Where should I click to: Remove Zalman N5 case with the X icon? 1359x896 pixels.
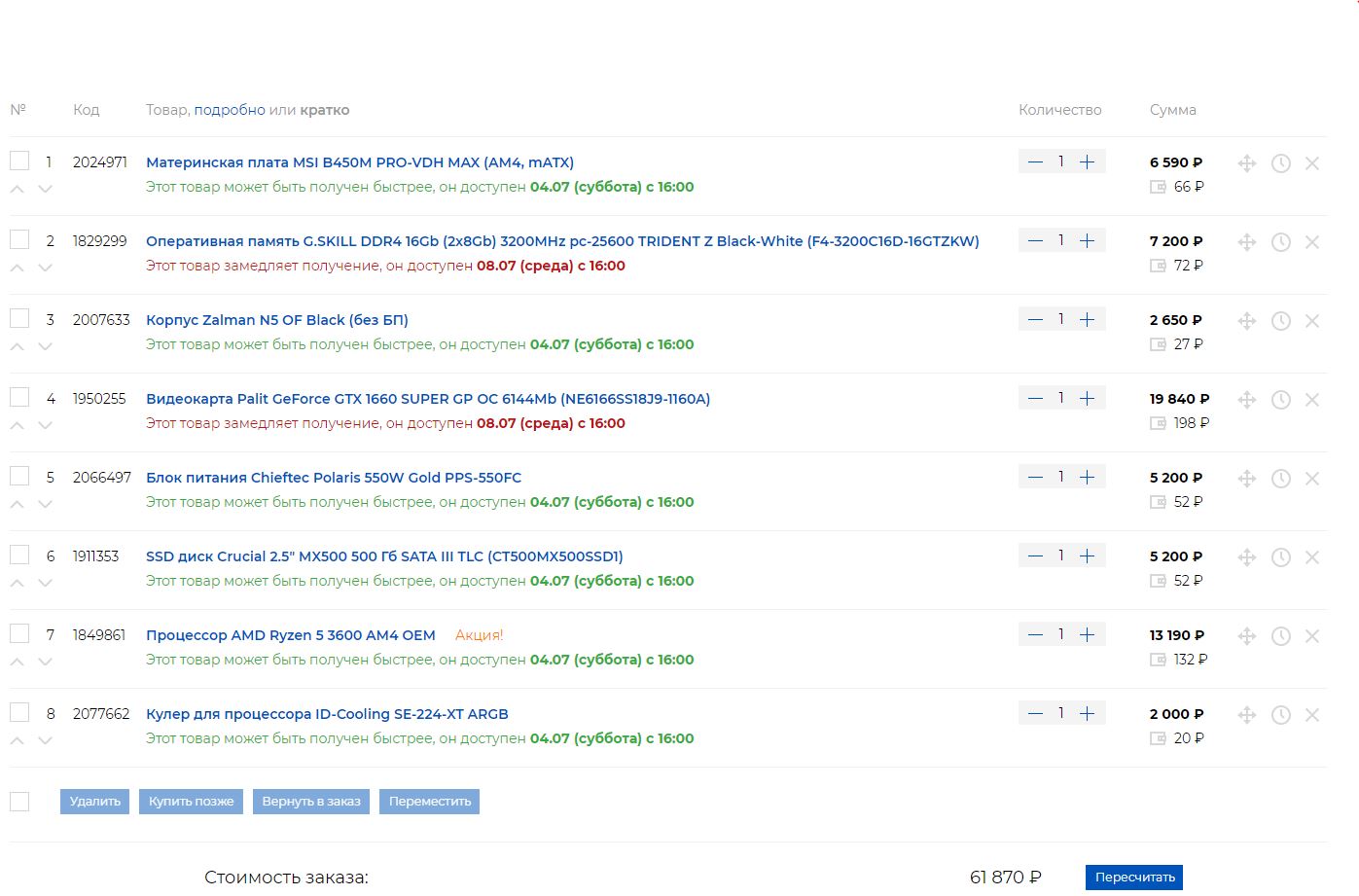tap(1312, 321)
